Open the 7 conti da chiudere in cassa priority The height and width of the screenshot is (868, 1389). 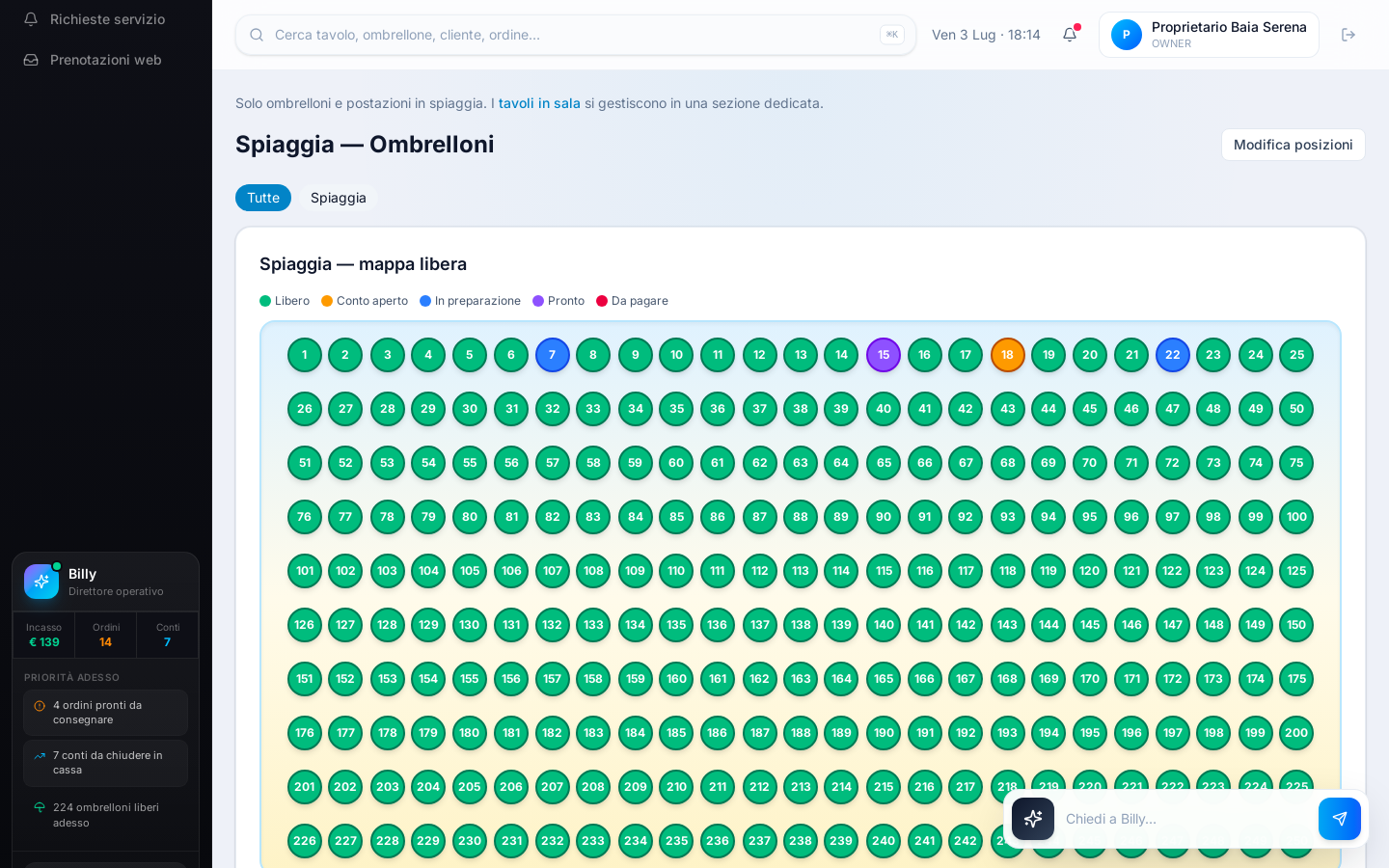106,763
